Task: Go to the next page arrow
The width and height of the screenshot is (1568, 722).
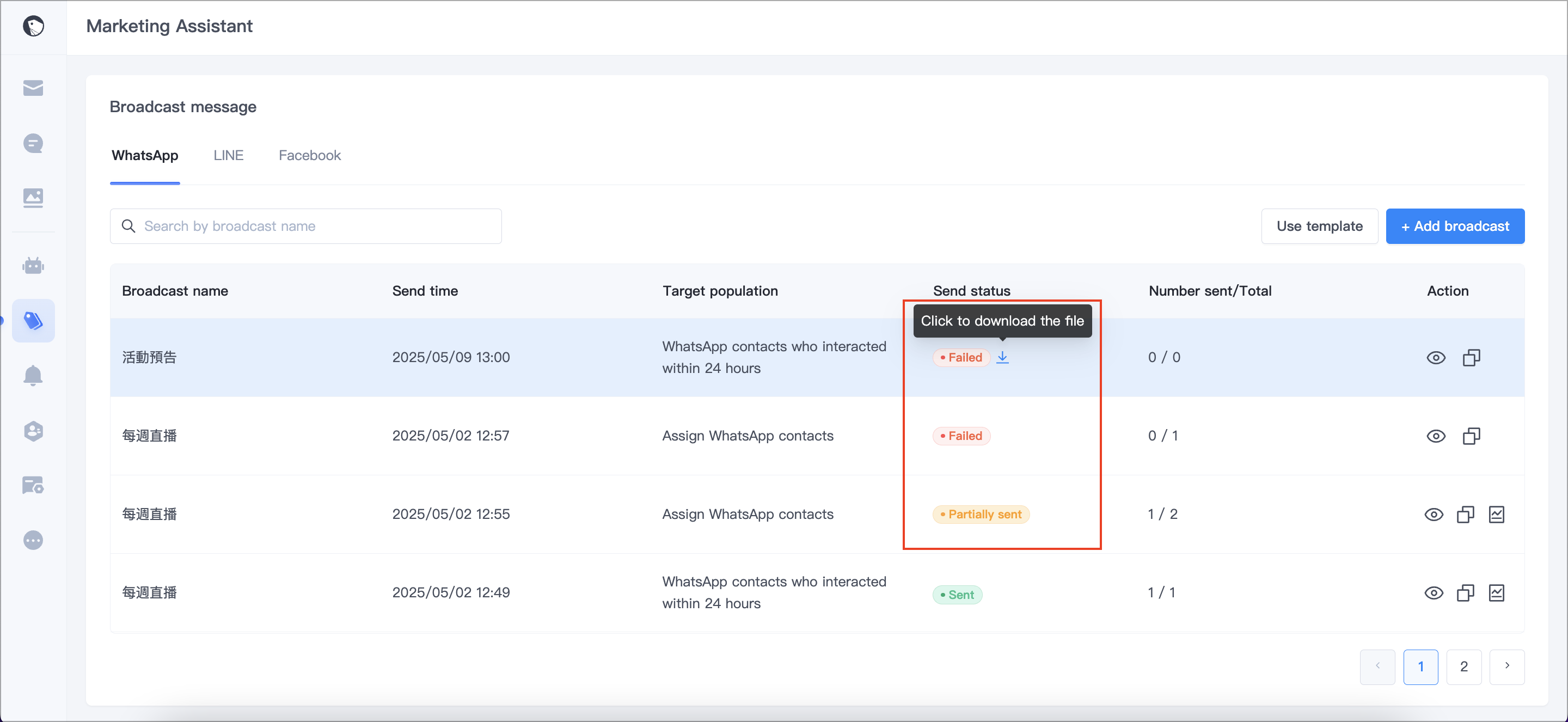Action: click(1506, 666)
